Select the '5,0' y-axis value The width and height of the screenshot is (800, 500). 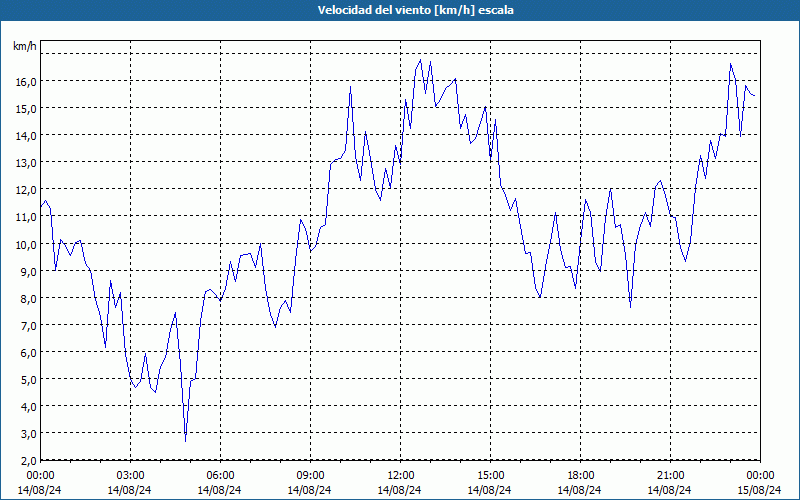pos(28,380)
